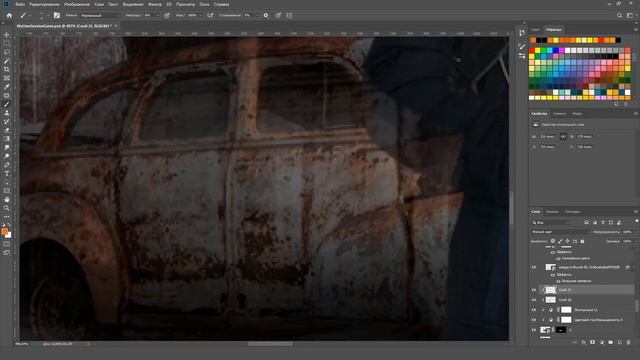Open the layer blend mode dropdown
Image resolution: width=640 pixels, height=360 pixels.
[560, 232]
